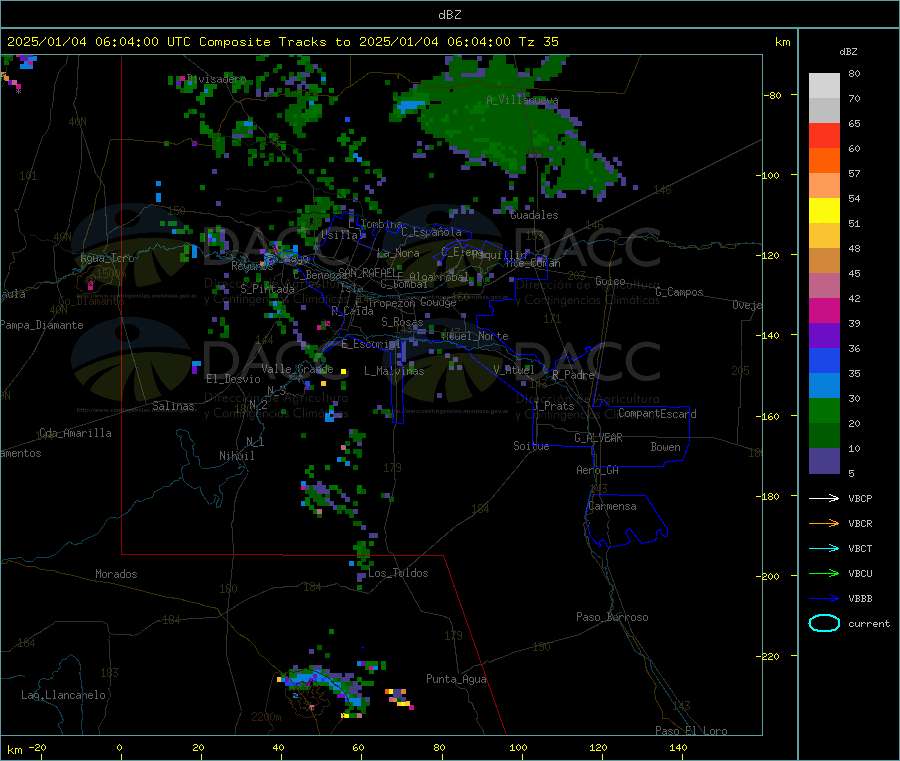Click the Los_Toldos location label

398,573
